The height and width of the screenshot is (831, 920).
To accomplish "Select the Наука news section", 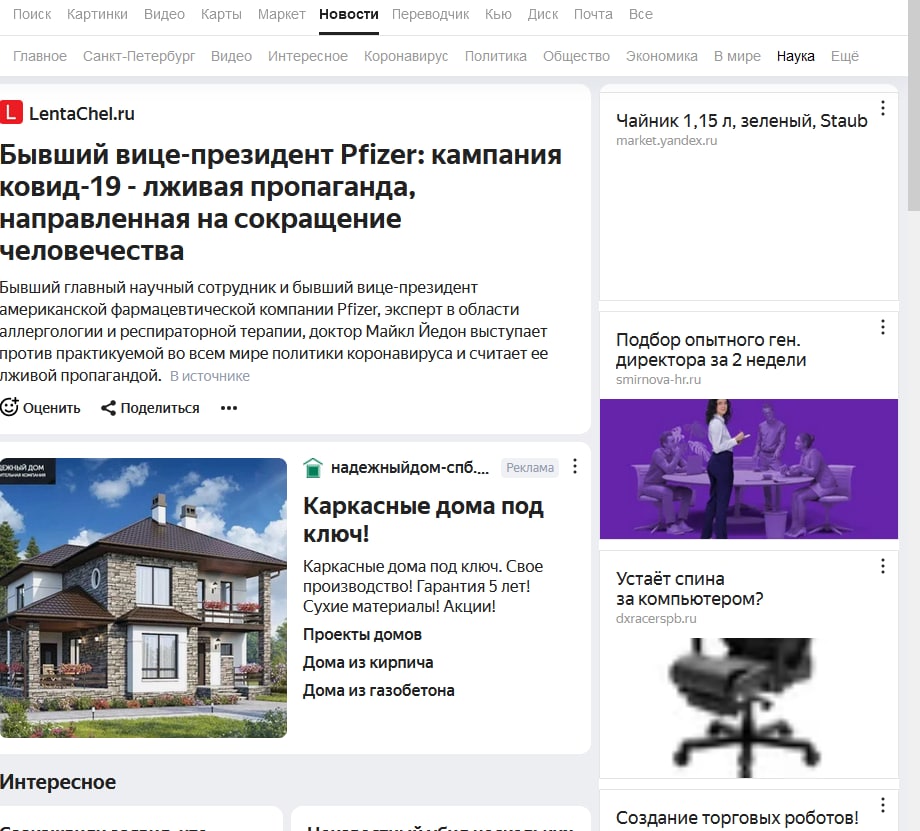I will pos(796,56).
